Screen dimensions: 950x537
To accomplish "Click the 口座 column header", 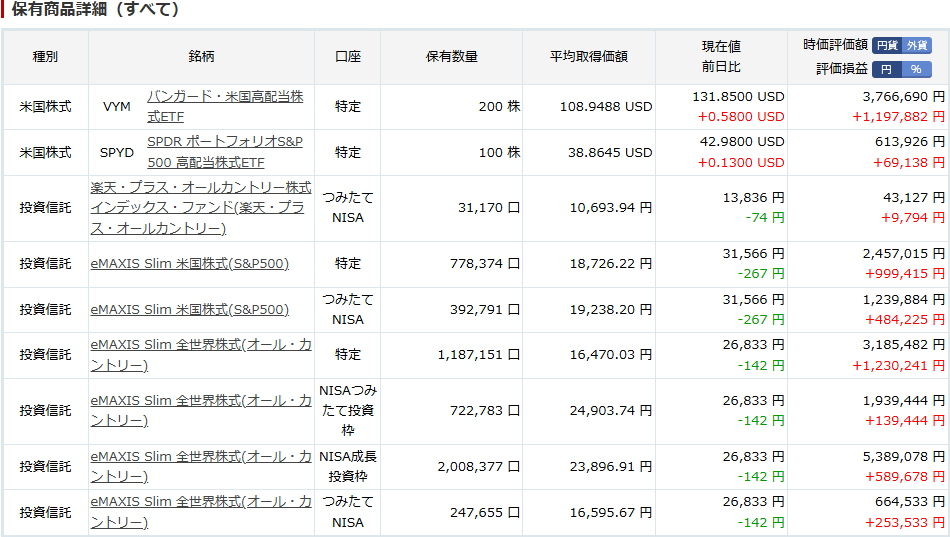I will pos(348,57).
